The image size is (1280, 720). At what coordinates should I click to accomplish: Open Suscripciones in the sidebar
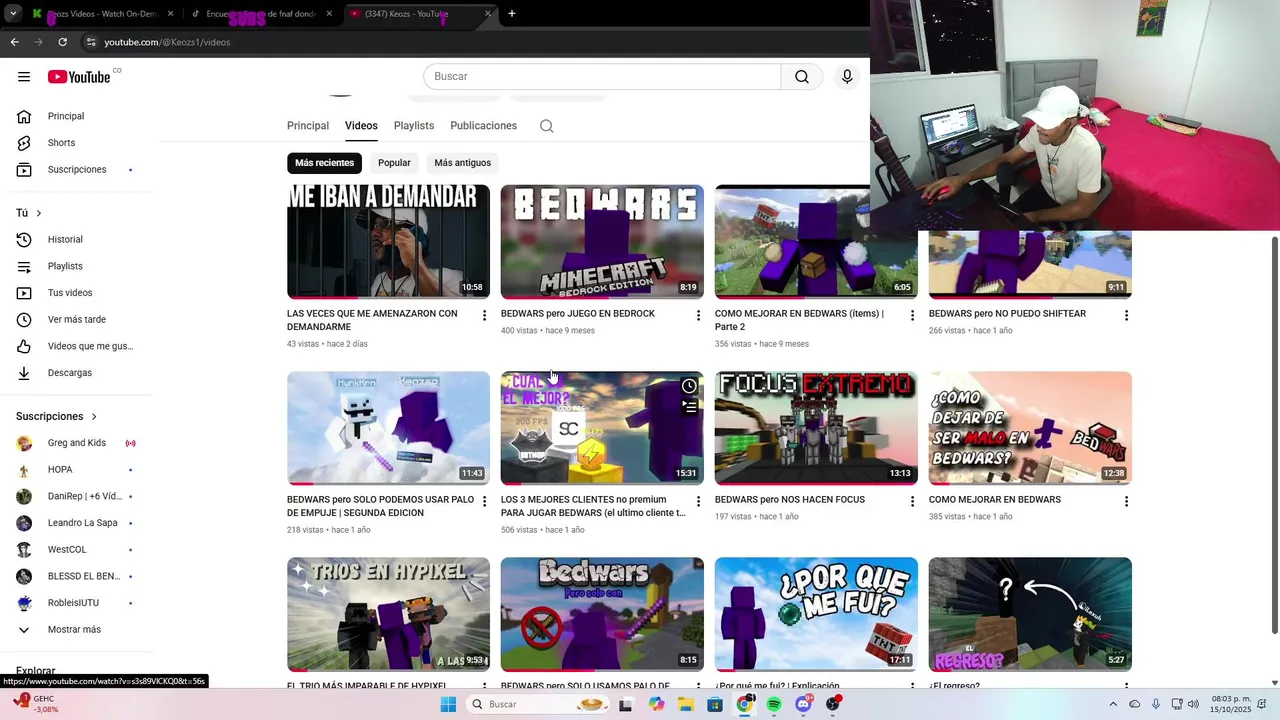click(76, 170)
